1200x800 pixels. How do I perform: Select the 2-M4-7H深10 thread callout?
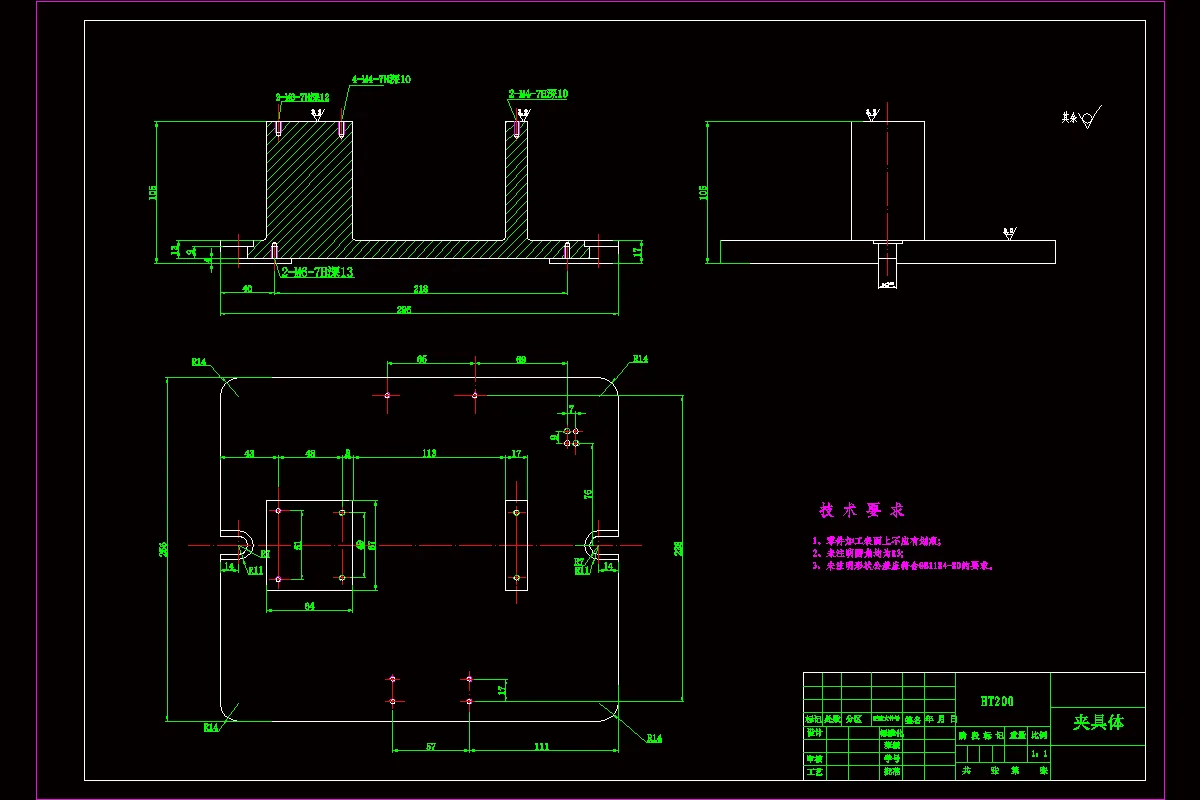point(538,94)
